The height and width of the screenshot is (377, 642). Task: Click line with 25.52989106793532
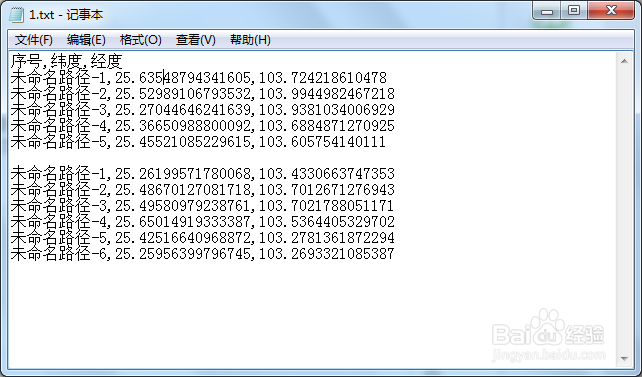(203, 94)
